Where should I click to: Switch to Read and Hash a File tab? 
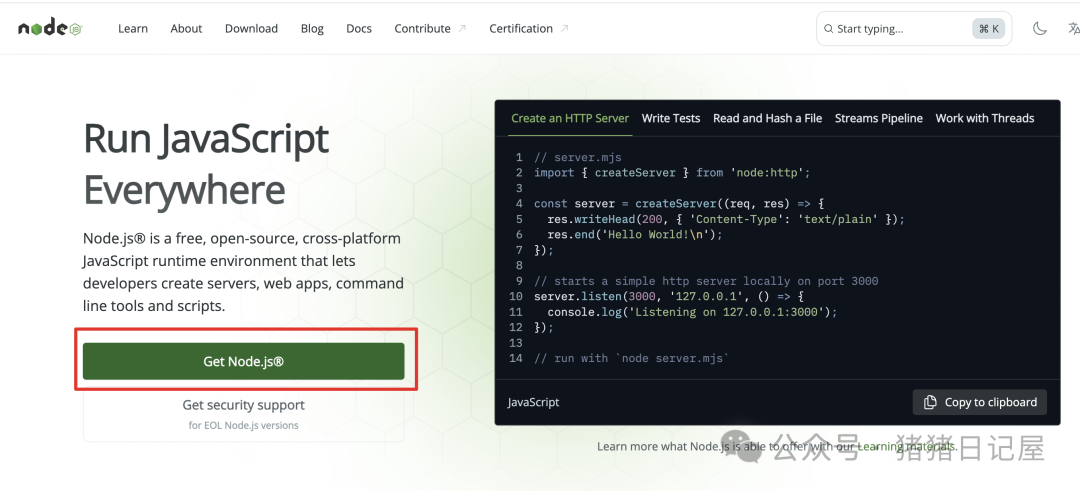coord(767,118)
